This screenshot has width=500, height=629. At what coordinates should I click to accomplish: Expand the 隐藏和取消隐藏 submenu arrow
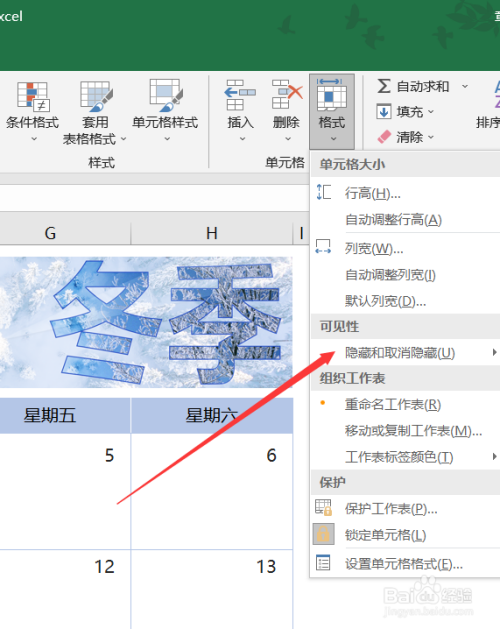pyautogui.click(x=494, y=352)
